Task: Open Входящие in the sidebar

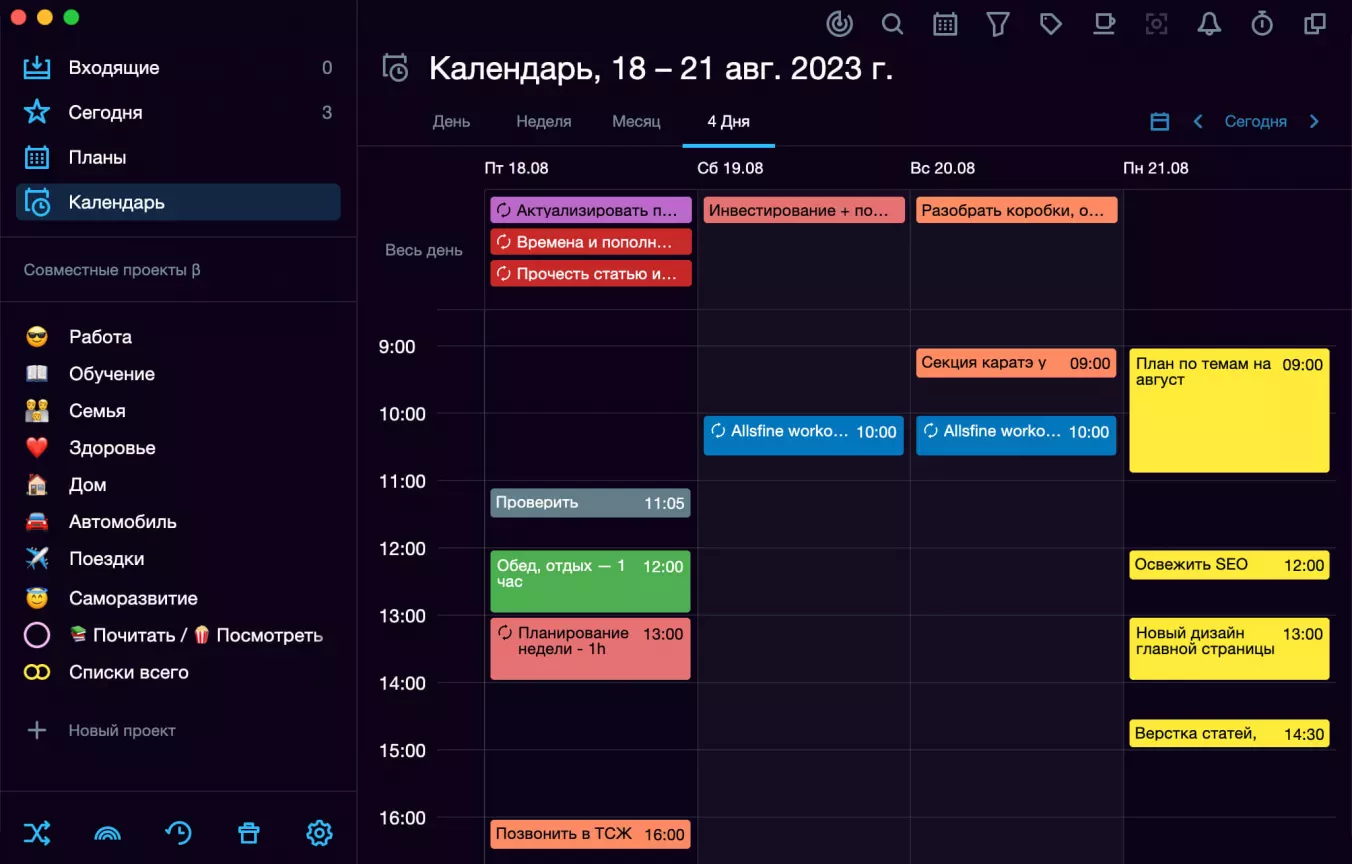Action: click(x=178, y=68)
